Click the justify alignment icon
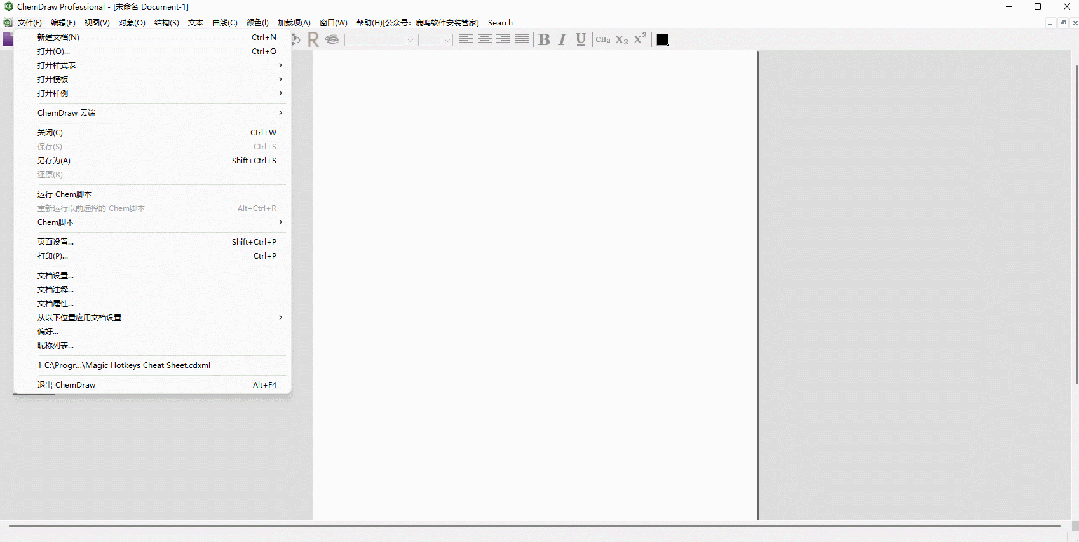Image resolution: width=1079 pixels, height=542 pixels. 521,39
